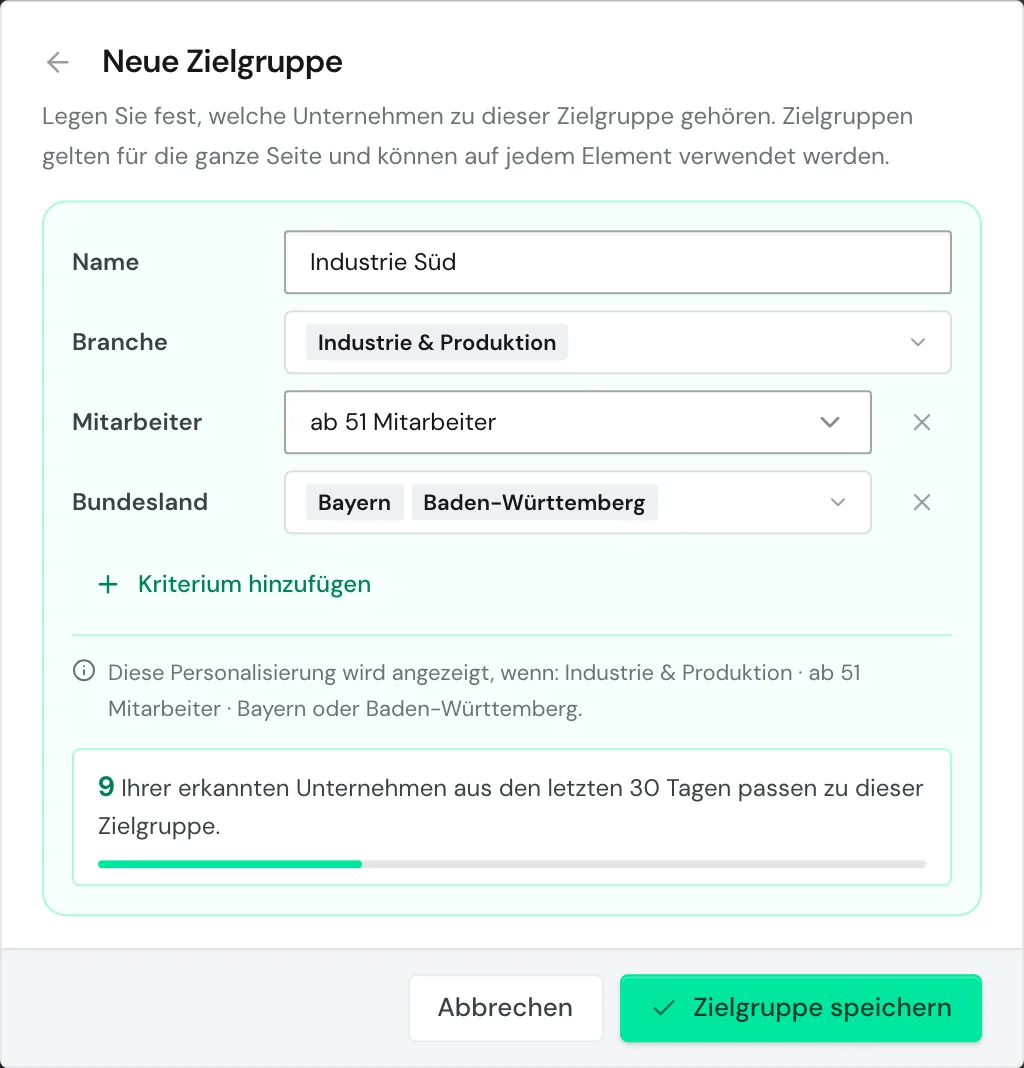Remove the Mitarbeiter criterion with X

point(921,422)
